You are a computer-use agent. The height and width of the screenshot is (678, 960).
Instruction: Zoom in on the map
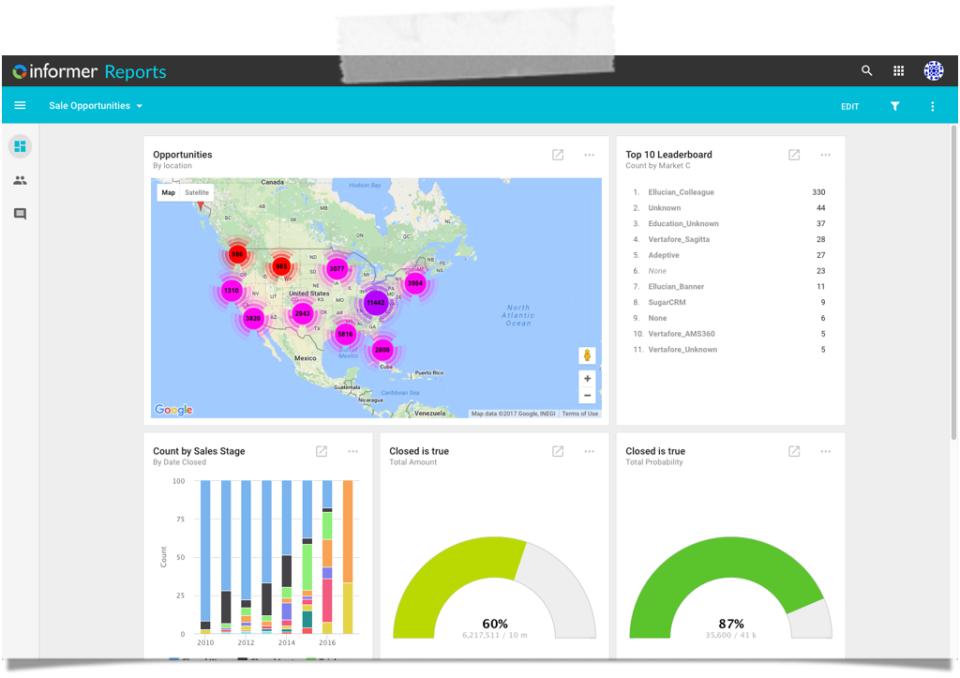pyautogui.click(x=587, y=379)
